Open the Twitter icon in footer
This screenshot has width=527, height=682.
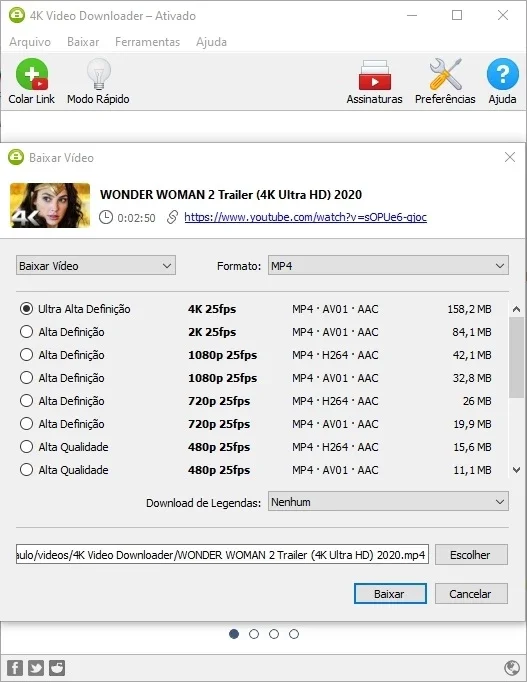click(x=36, y=668)
